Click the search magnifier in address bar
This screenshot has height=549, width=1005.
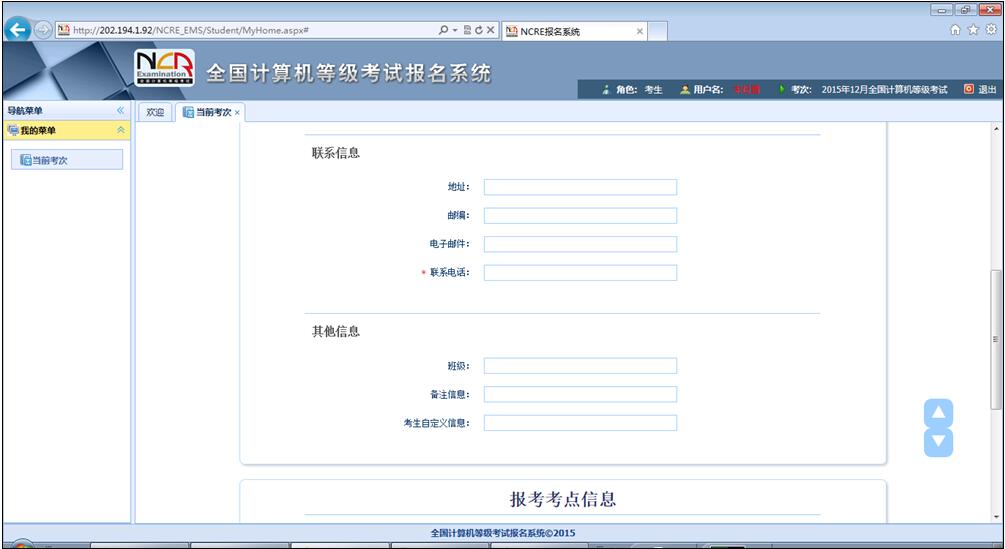pyautogui.click(x=444, y=30)
